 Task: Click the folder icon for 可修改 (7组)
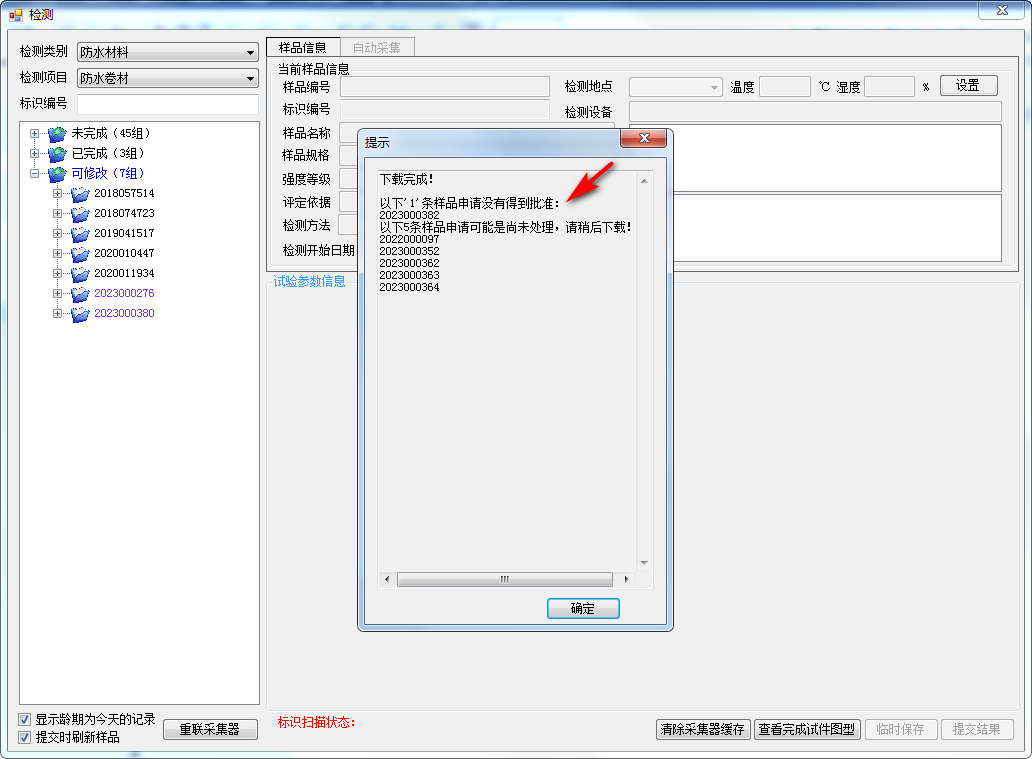point(57,173)
